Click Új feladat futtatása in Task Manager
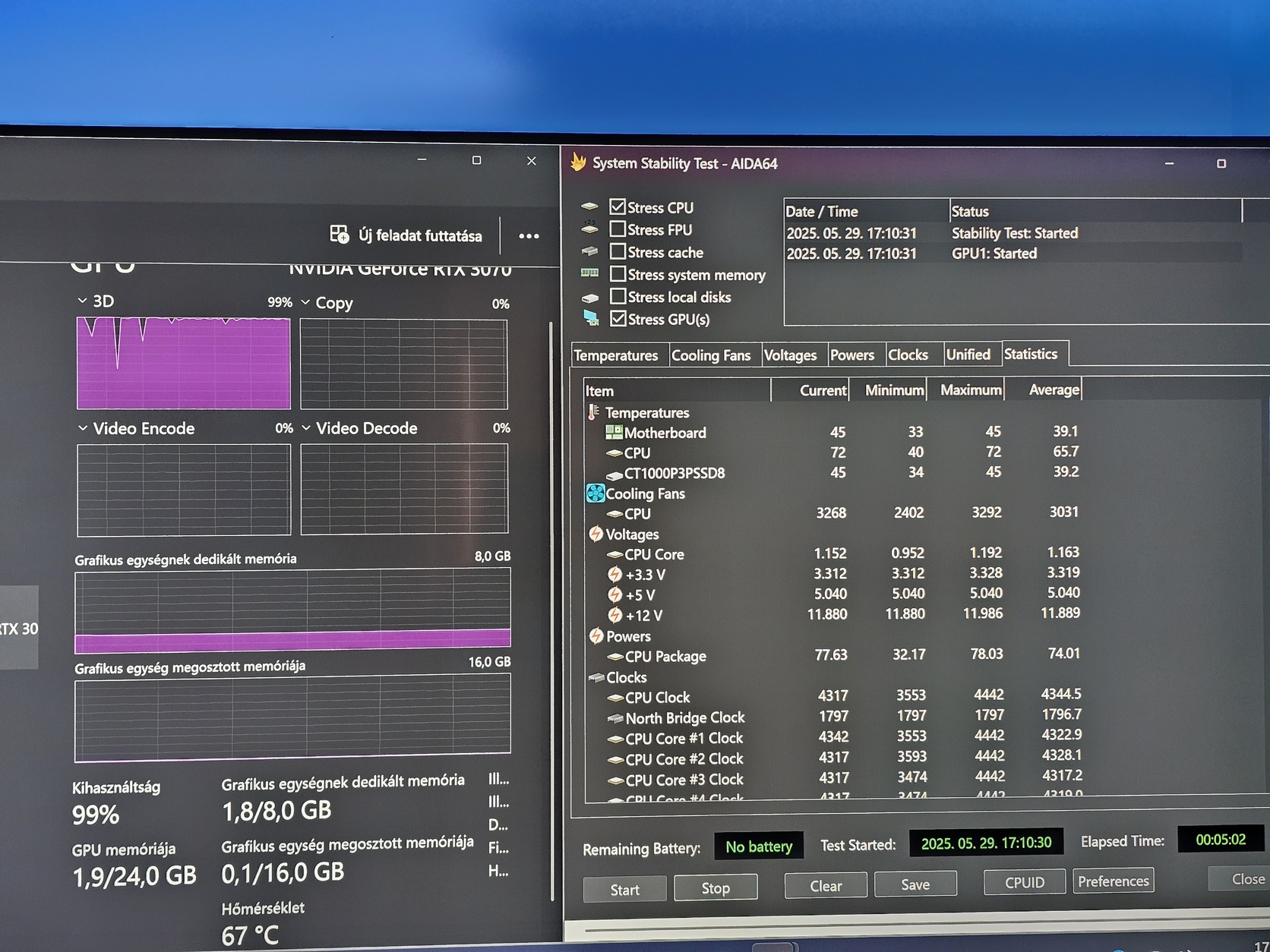Screen dimensions: 1270x952 click(406, 235)
